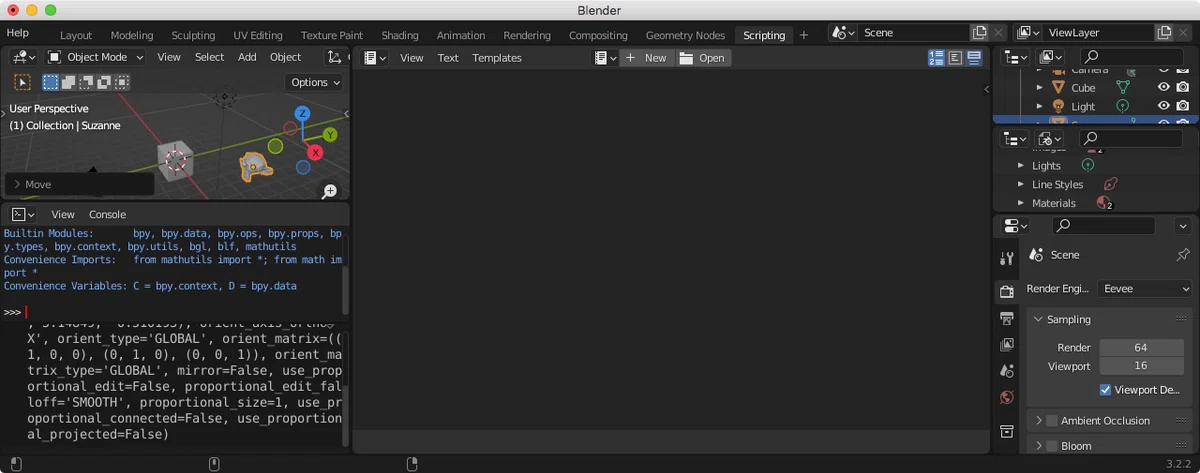The width and height of the screenshot is (1200, 473).
Task: Toggle syntax highlighting in text editor
Action: click(973, 58)
